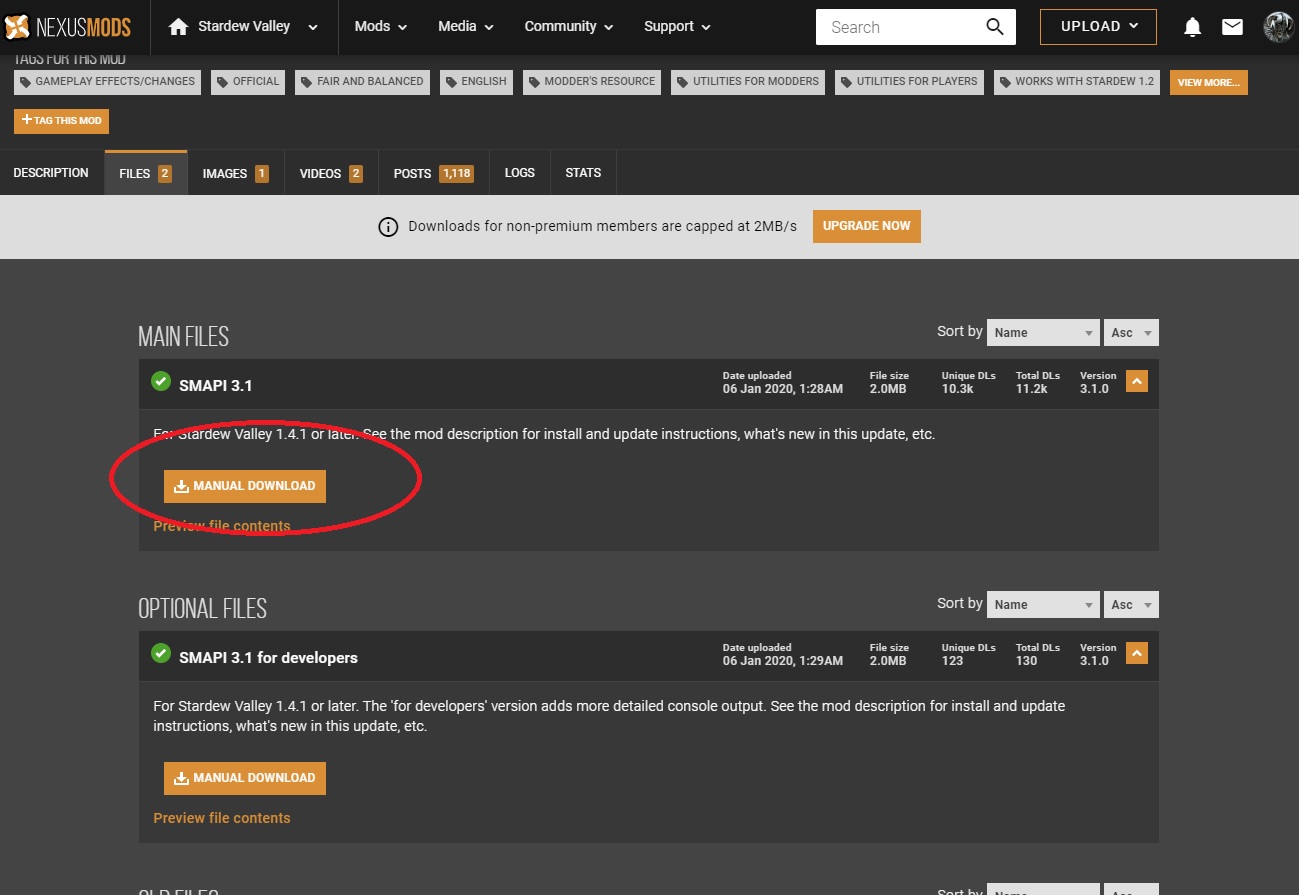Open the Media menu
This screenshot has height=895, width=1299.
[x=465, y=27]
